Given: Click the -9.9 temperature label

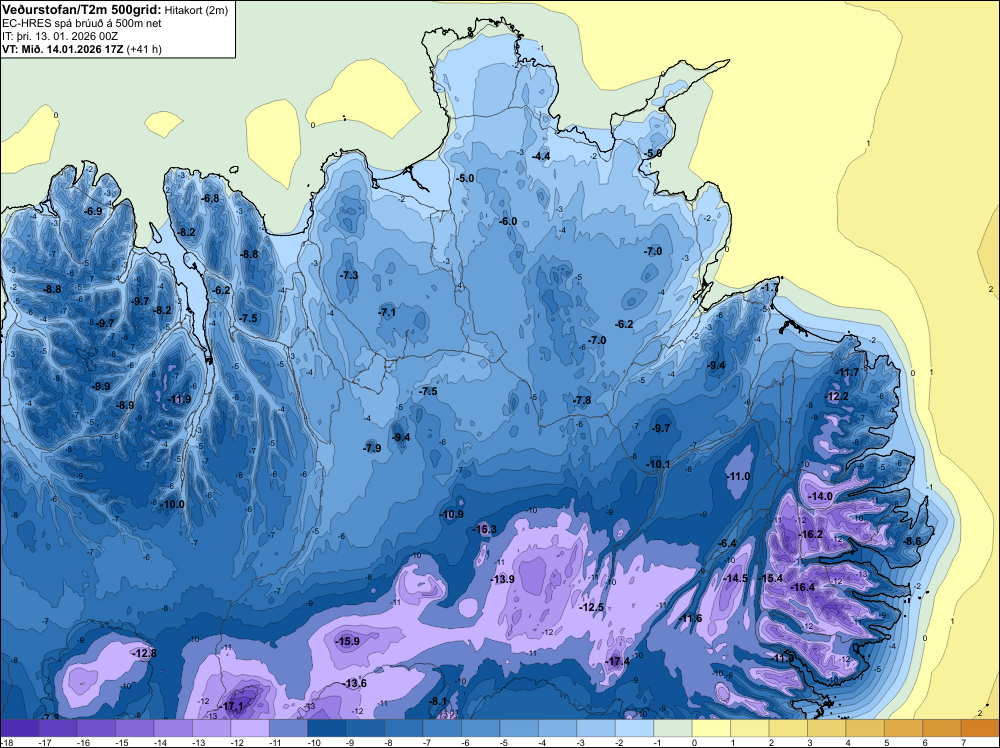Looking at the screenshot, I should click(x=101, y=386).
